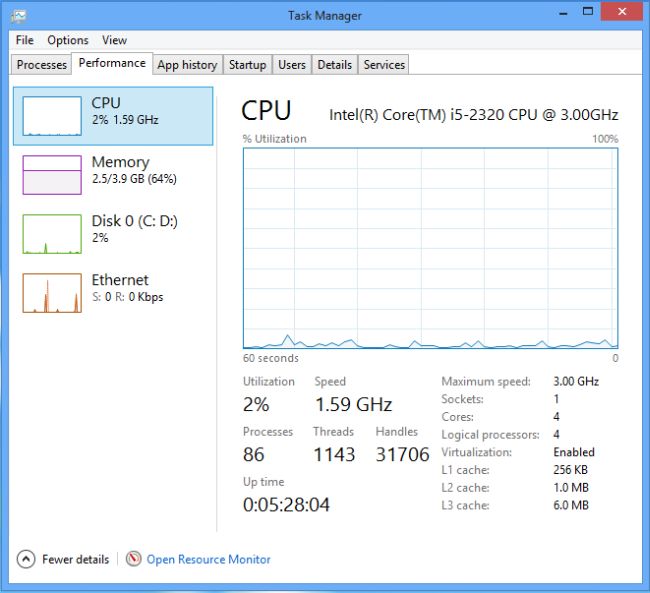Switch to the App history tab

[x=187, y=65]
